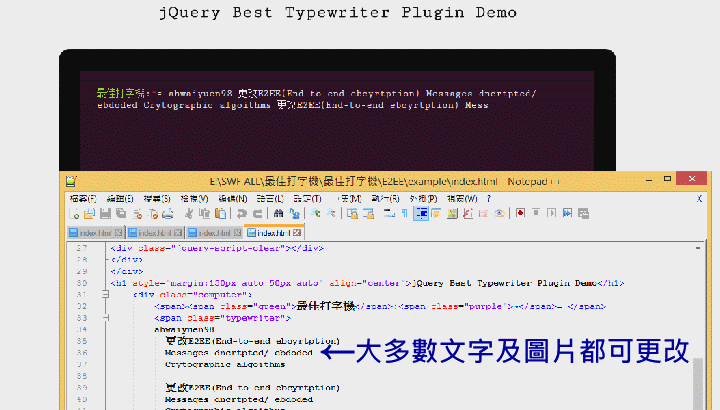Click the Paste clipboard icon
The width and height of the screenshot is (720, 410).
(x=221, y=213)
